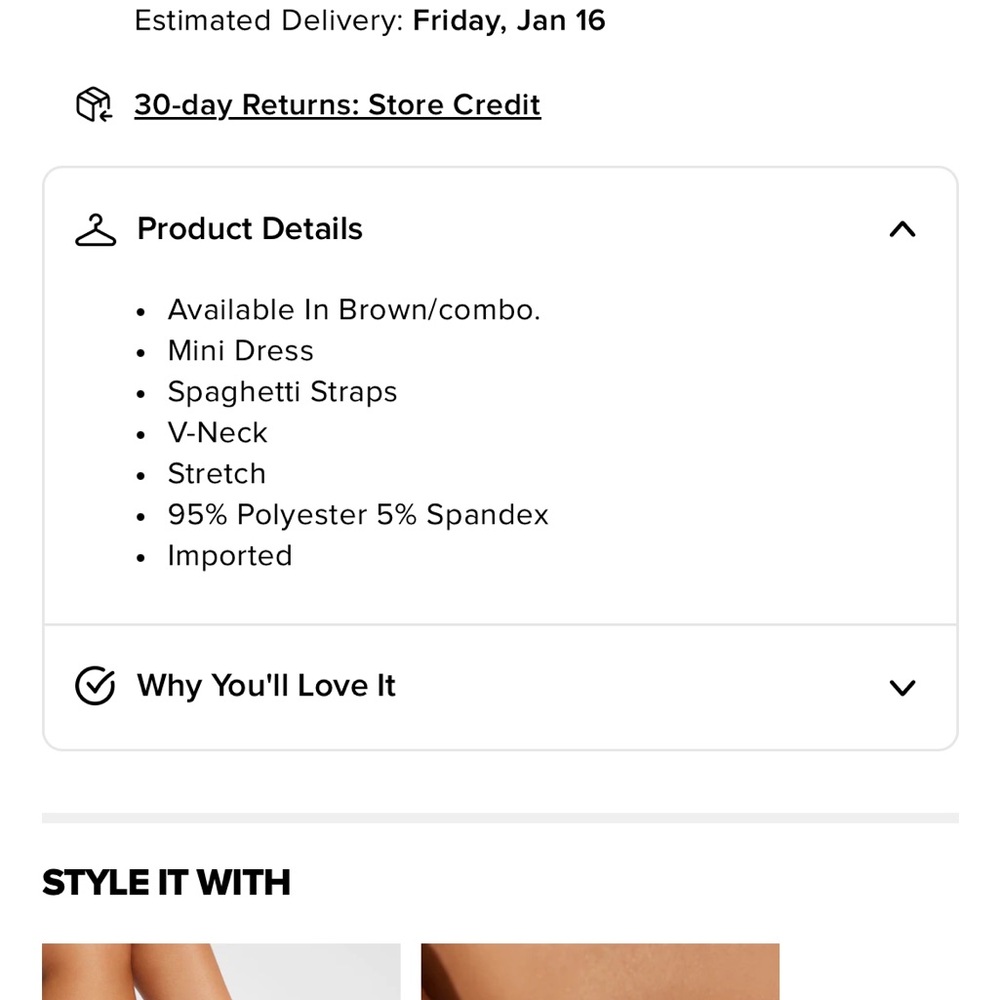Open second Style It With product image
1000x1000 pixels.
click(600, 971)
